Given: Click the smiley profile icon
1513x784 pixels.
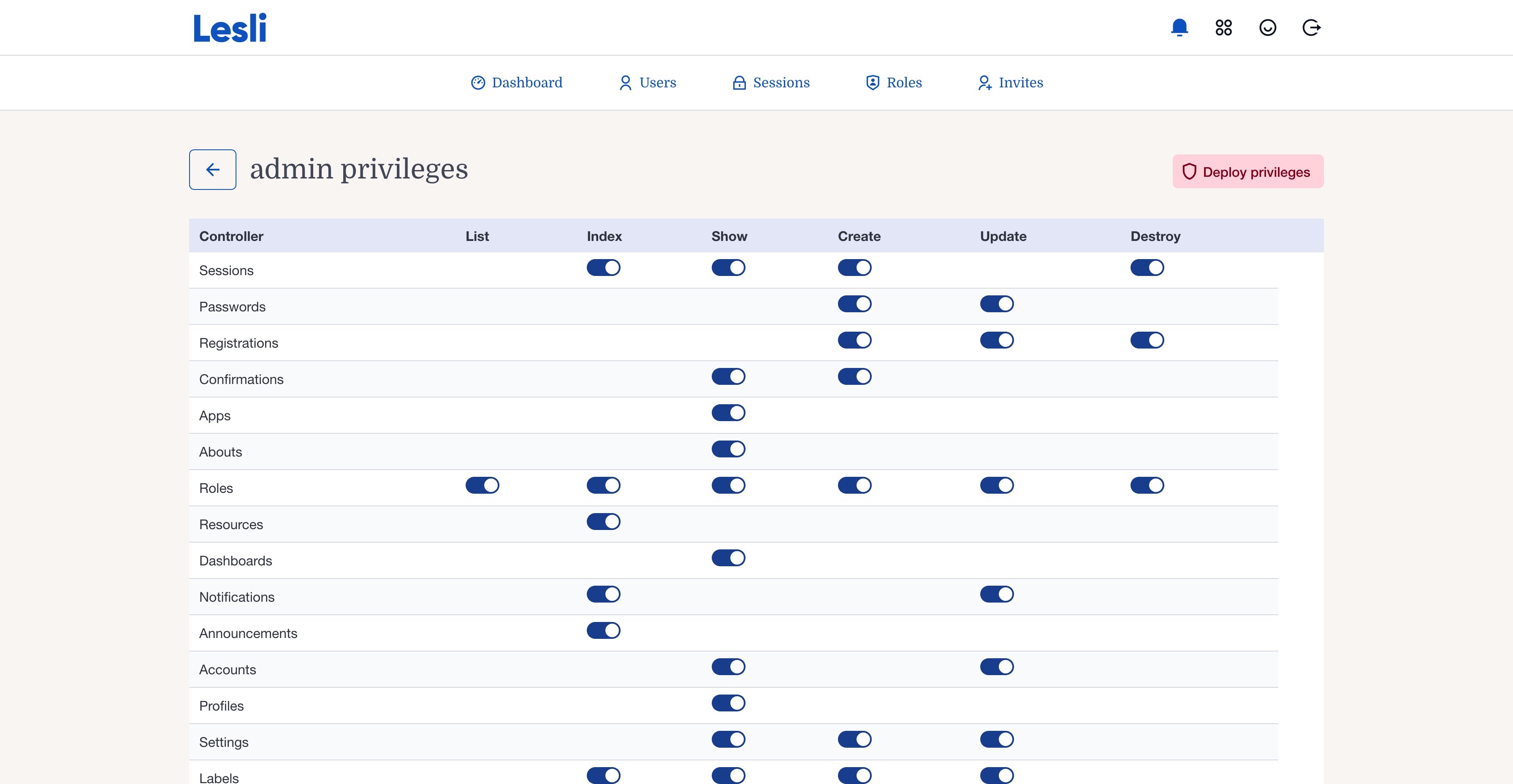Looking at the screenshot, I should coord(1267,27).
